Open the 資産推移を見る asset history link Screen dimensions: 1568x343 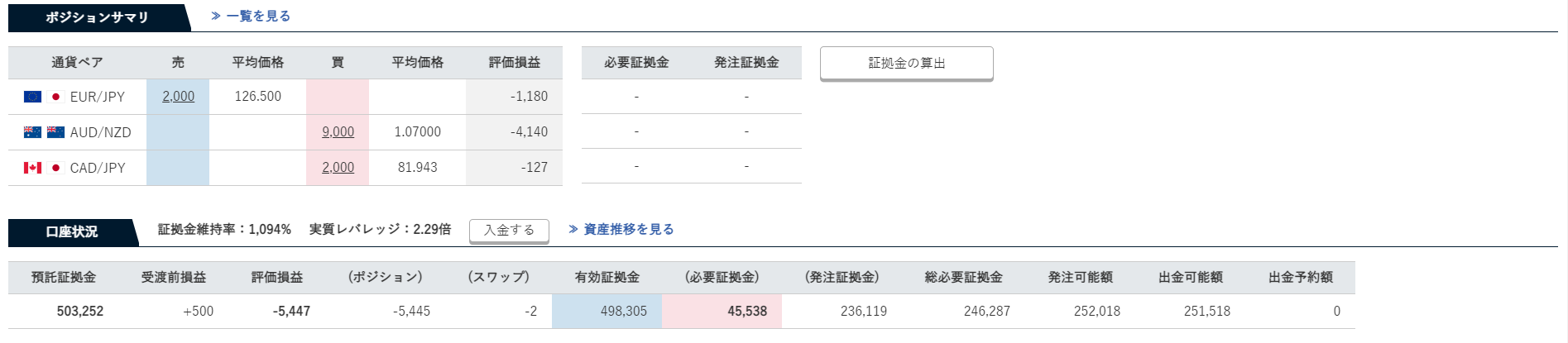[x=629, y=229]
